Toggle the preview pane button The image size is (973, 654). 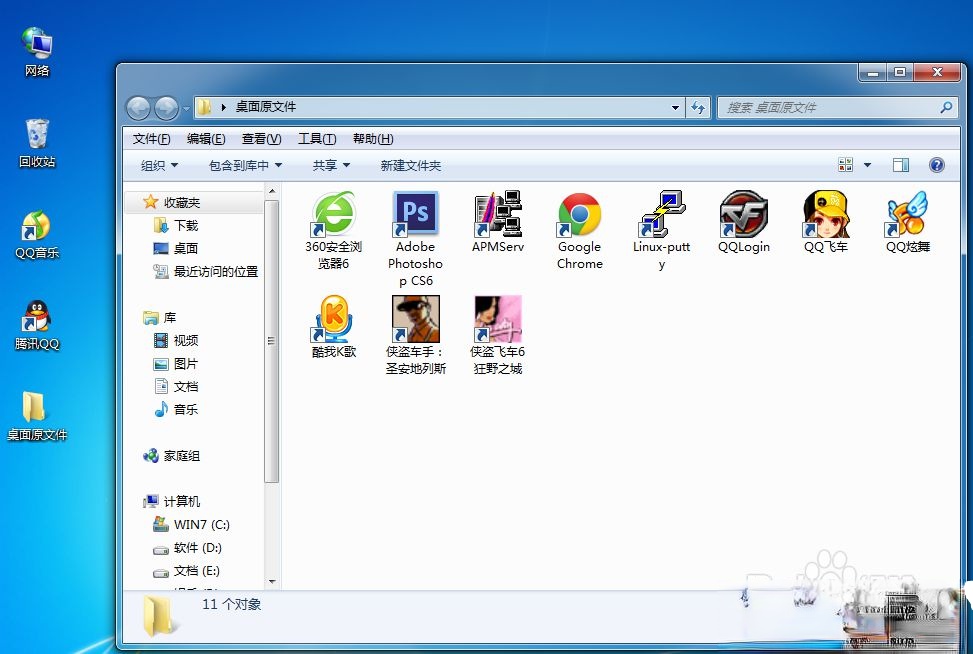900,165
